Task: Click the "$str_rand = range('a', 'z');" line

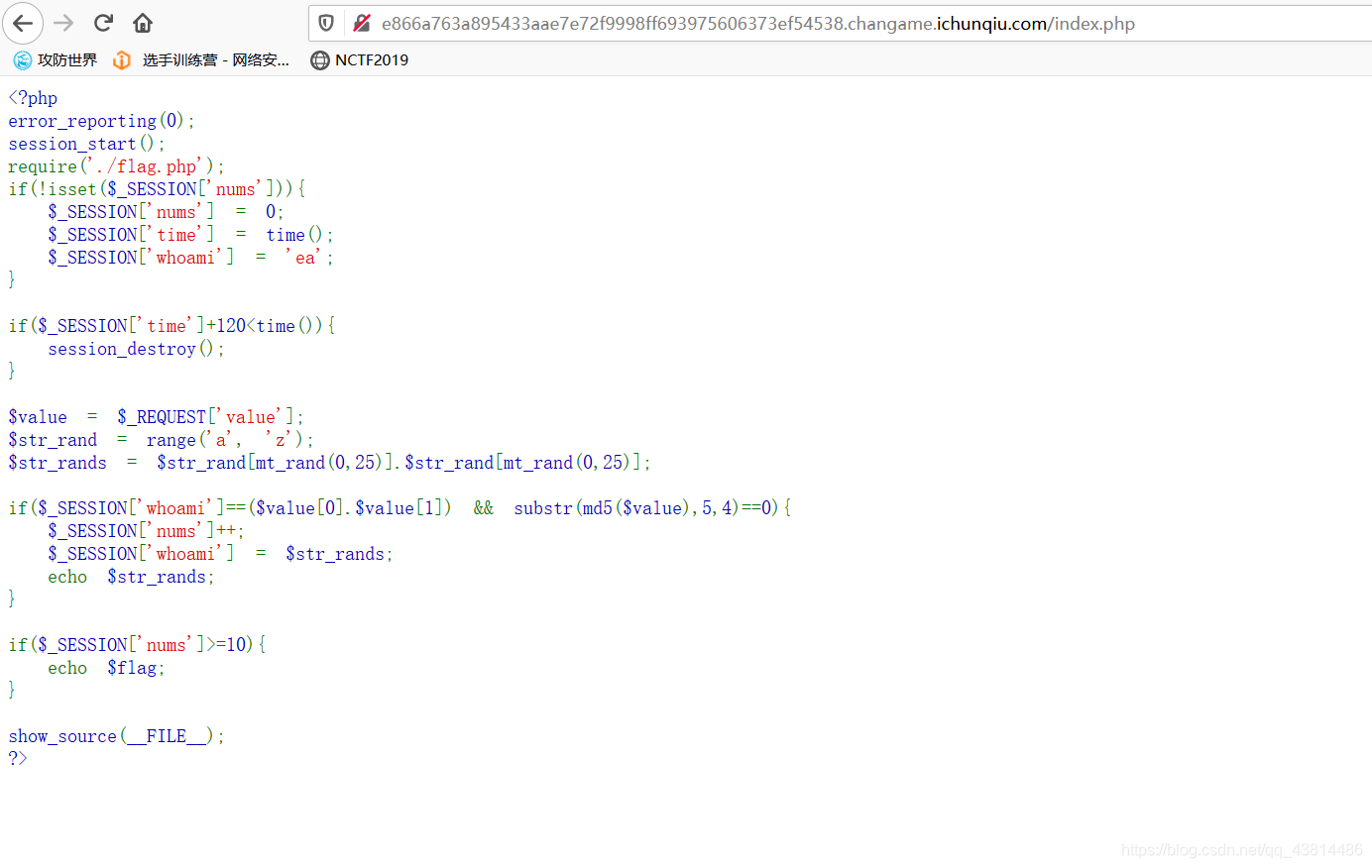Action: point(161,440)
